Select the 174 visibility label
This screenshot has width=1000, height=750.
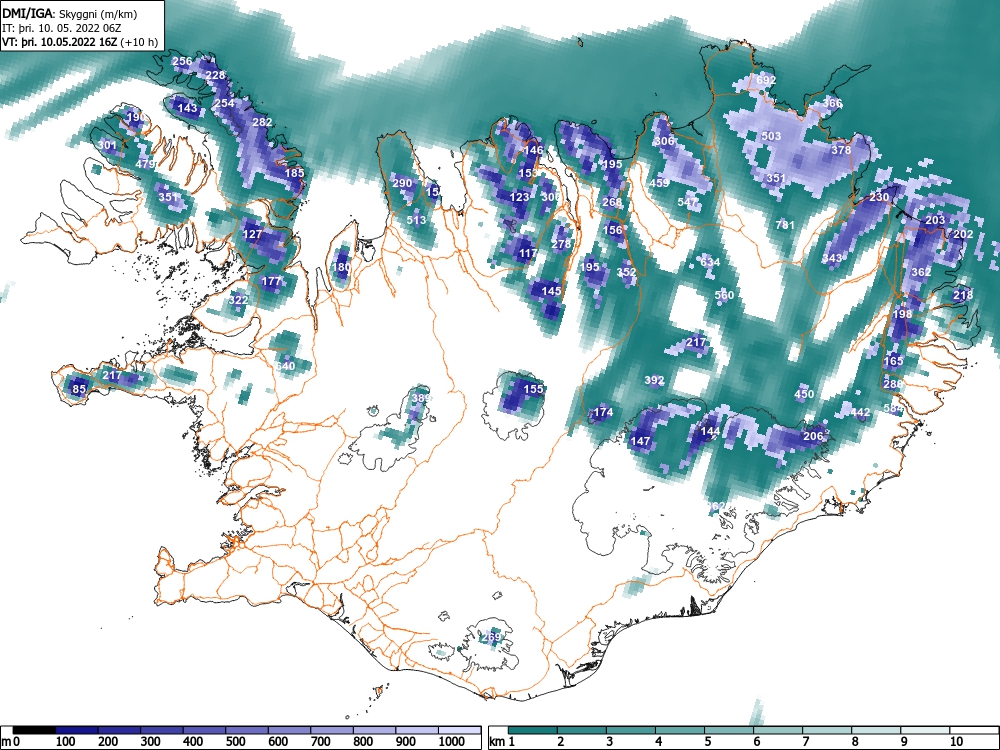[x=603, y=413]
